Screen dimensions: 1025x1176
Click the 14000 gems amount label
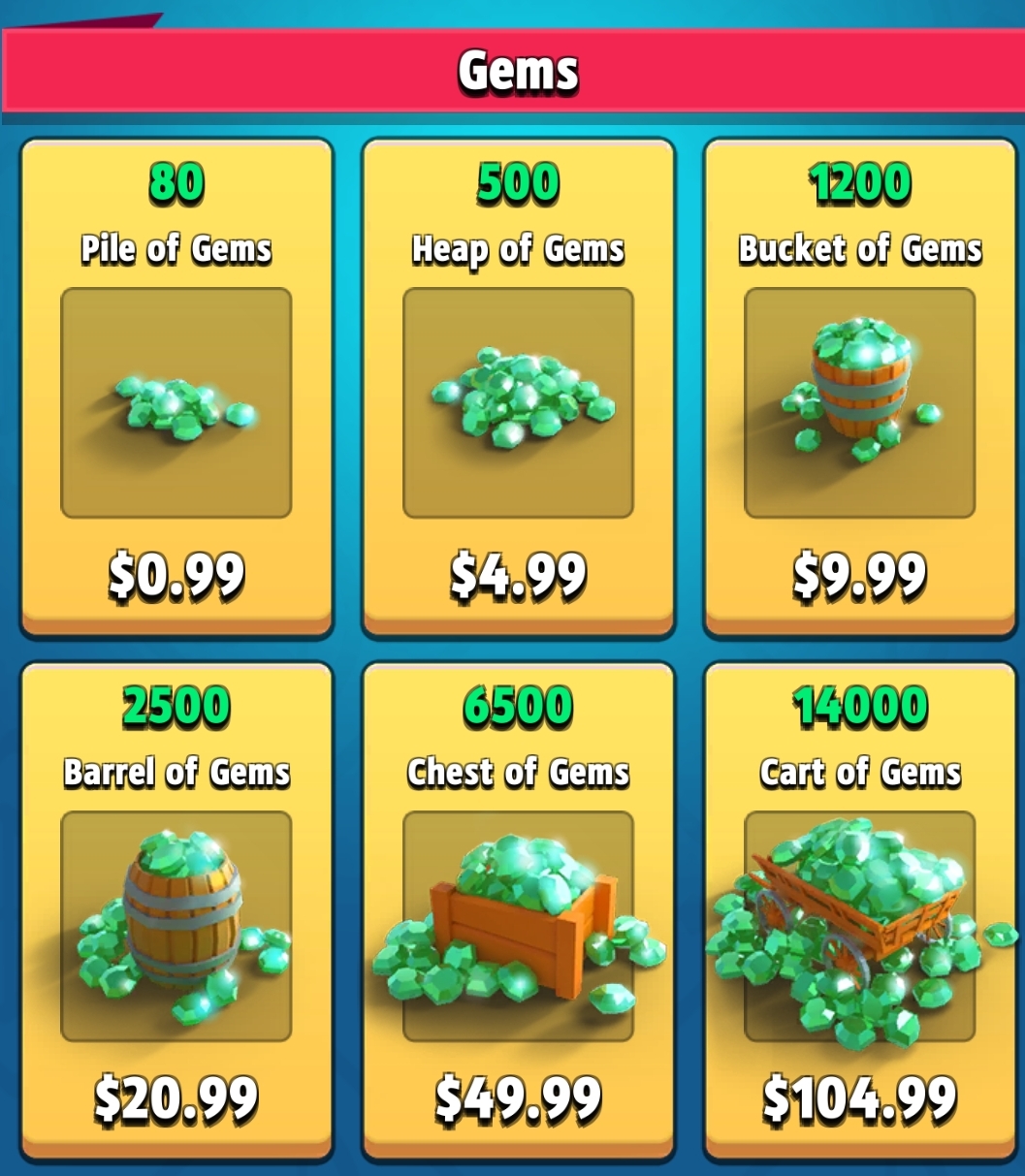pyautogui.click(x=860, y=707)
